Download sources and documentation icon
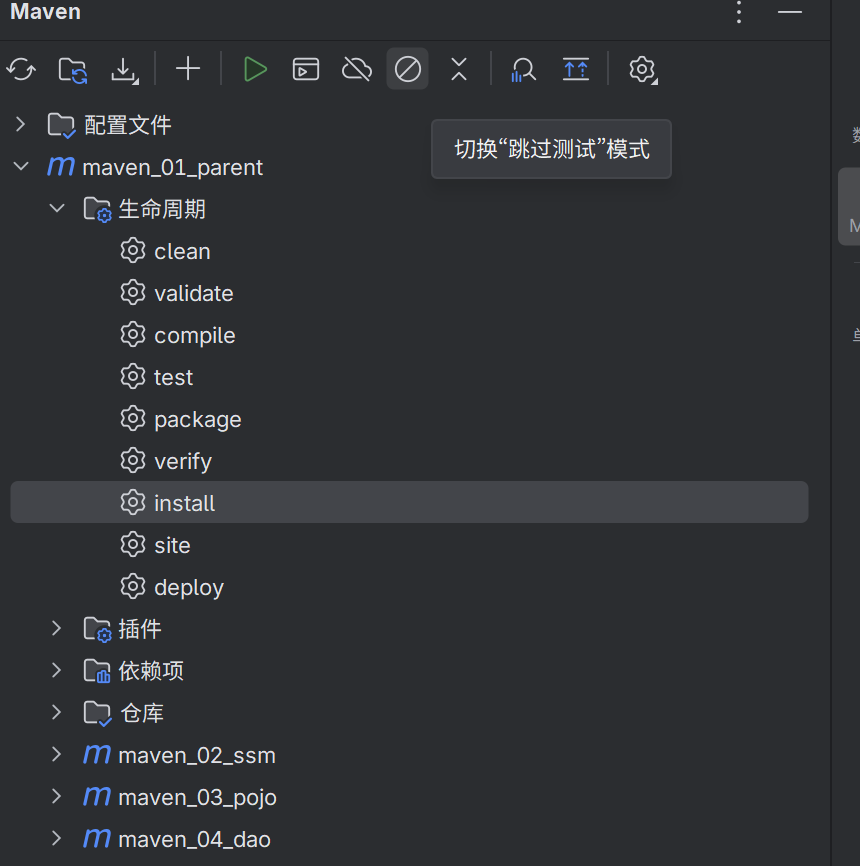Screen dimensions: 860x866 (x=125, y=70)
